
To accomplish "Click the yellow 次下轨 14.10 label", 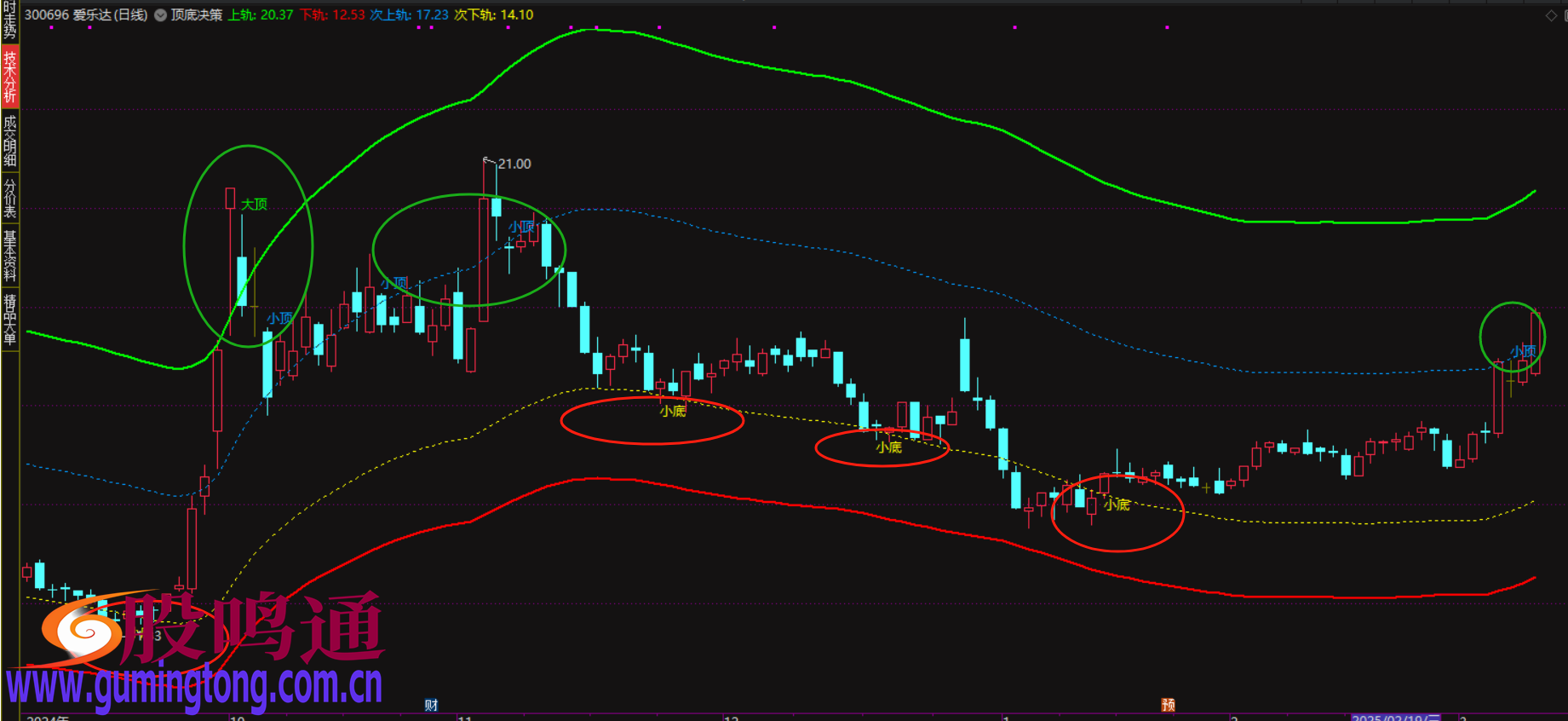I will [494, 15].
